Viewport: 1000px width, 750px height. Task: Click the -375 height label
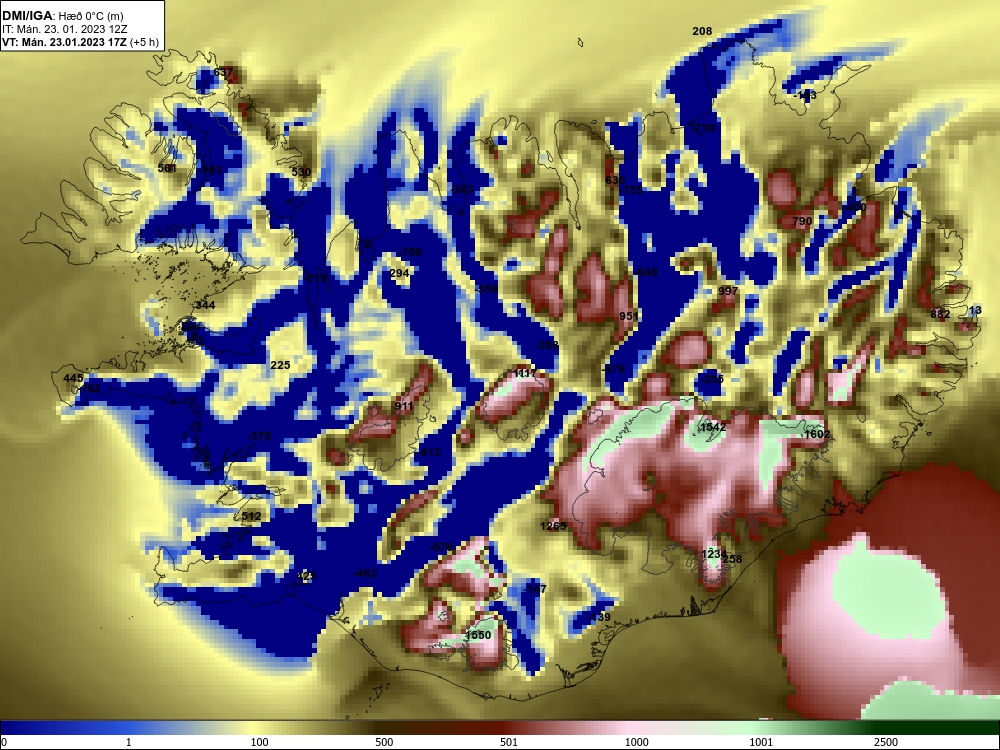[259, 436]
